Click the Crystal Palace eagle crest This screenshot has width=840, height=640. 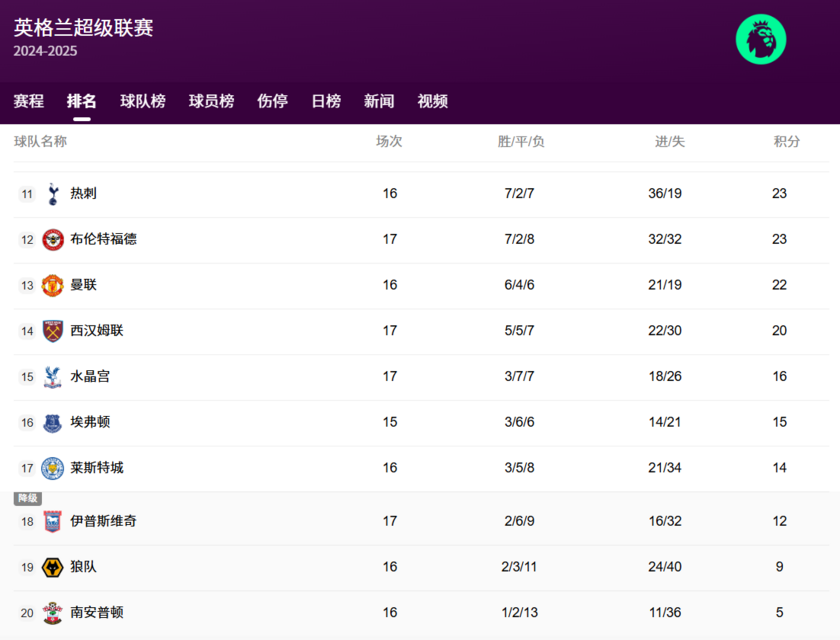(51, 376)
